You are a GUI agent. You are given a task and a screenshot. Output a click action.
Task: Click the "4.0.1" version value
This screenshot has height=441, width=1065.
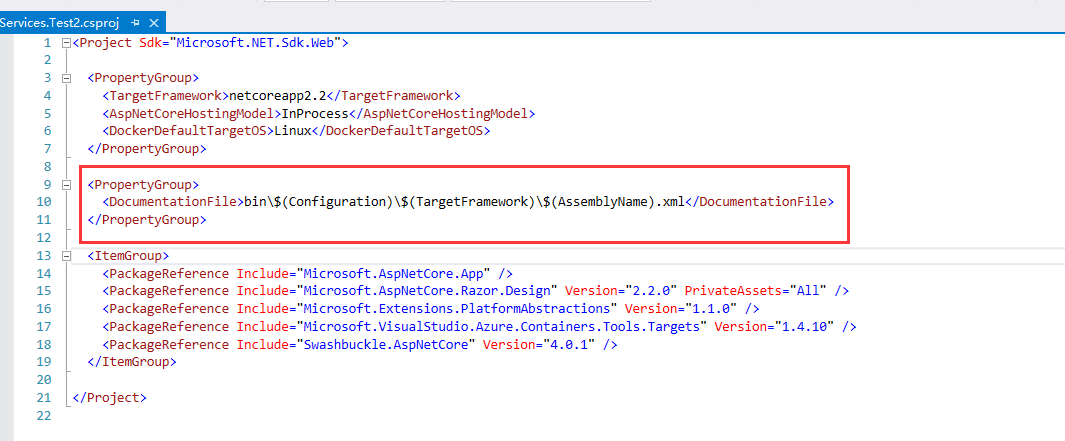569,345
